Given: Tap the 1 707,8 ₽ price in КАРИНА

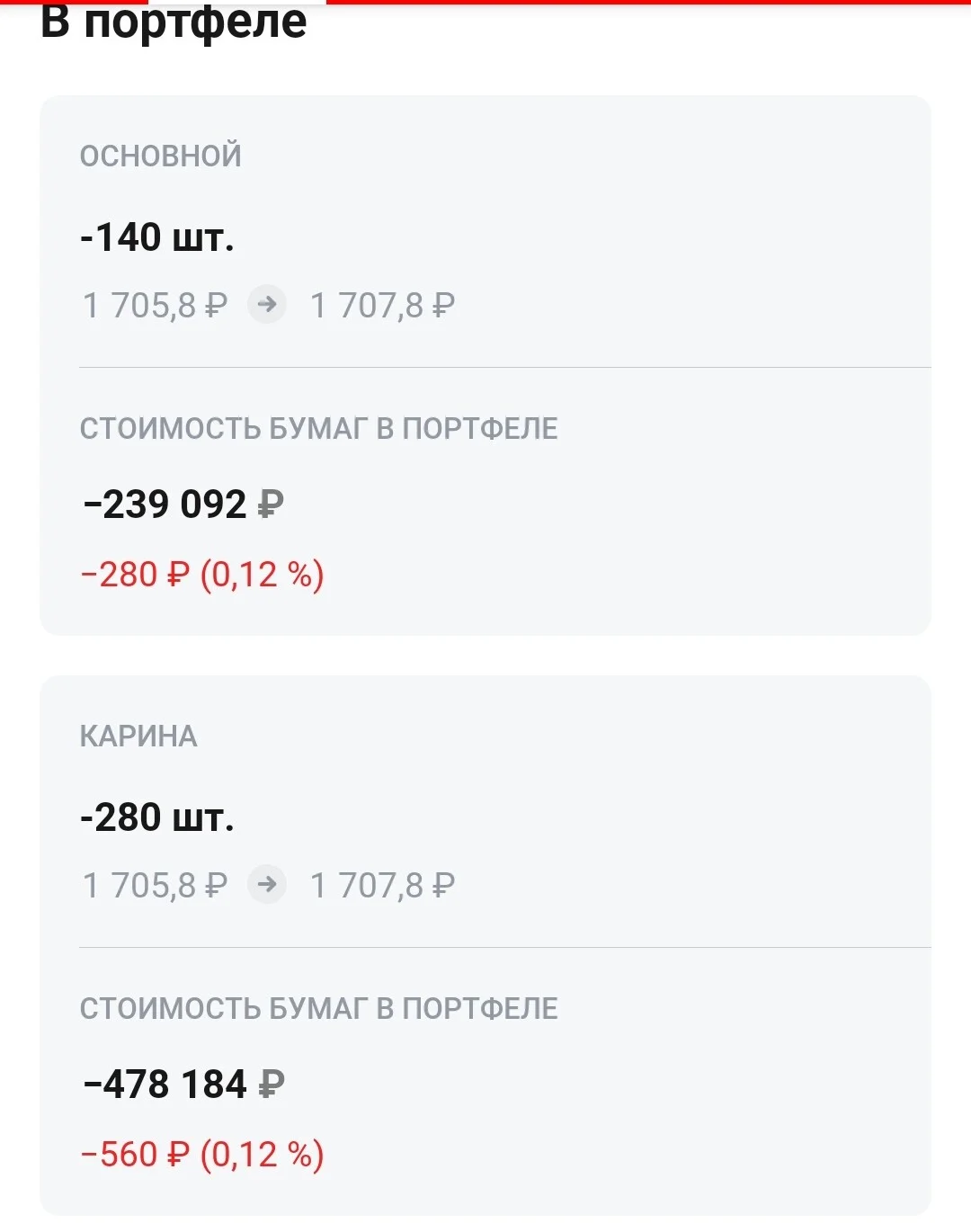Looking at the screenshot, I should coord(382,886).
